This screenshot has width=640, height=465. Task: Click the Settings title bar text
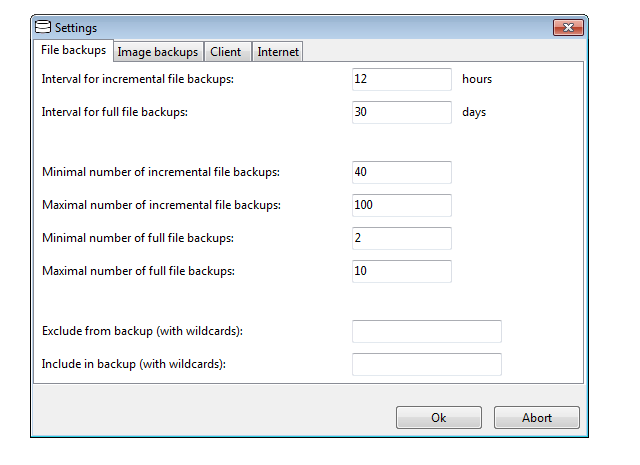click(76, 28)
